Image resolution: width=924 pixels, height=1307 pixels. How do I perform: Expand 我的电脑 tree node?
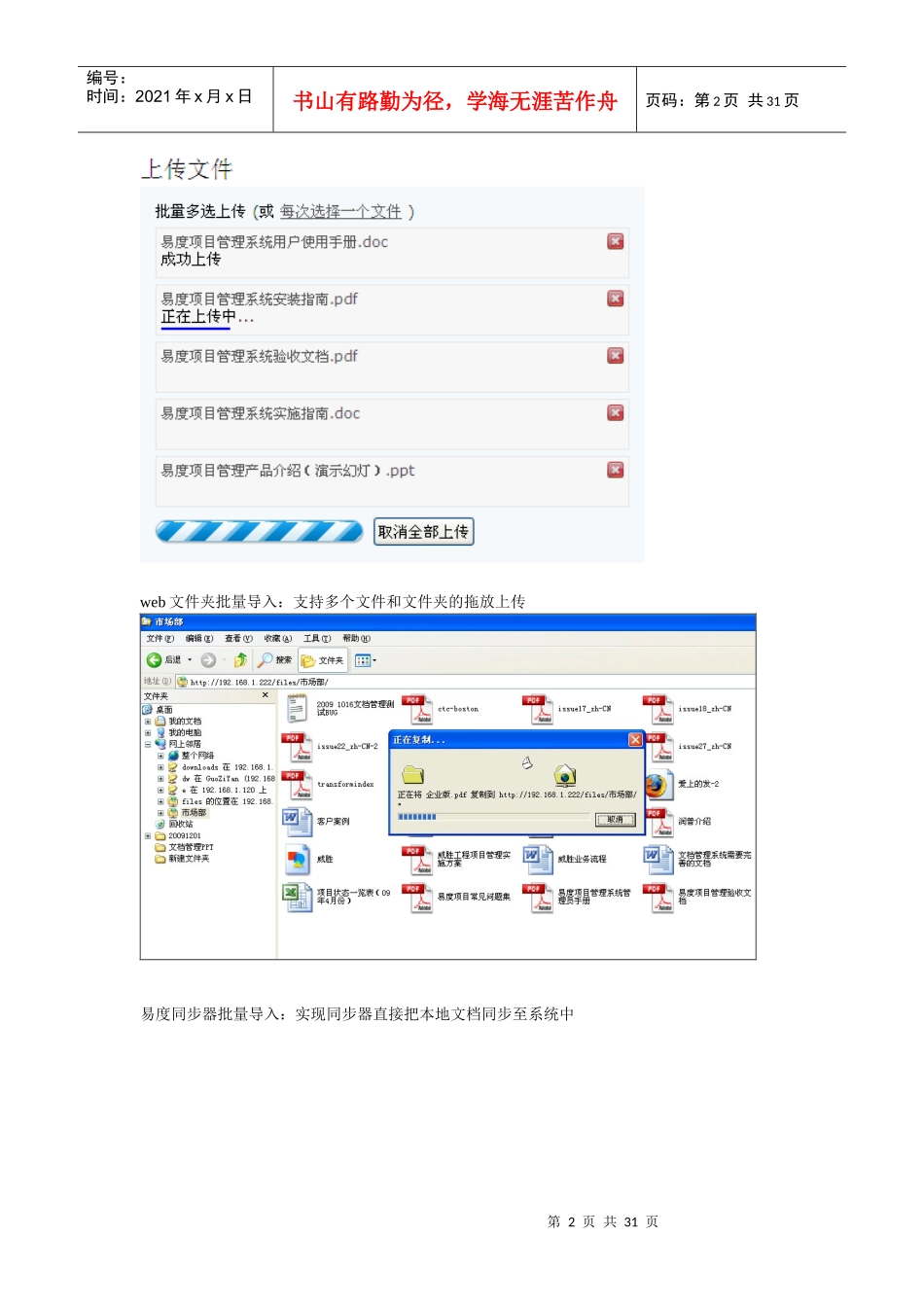click(x=148, y=733)
